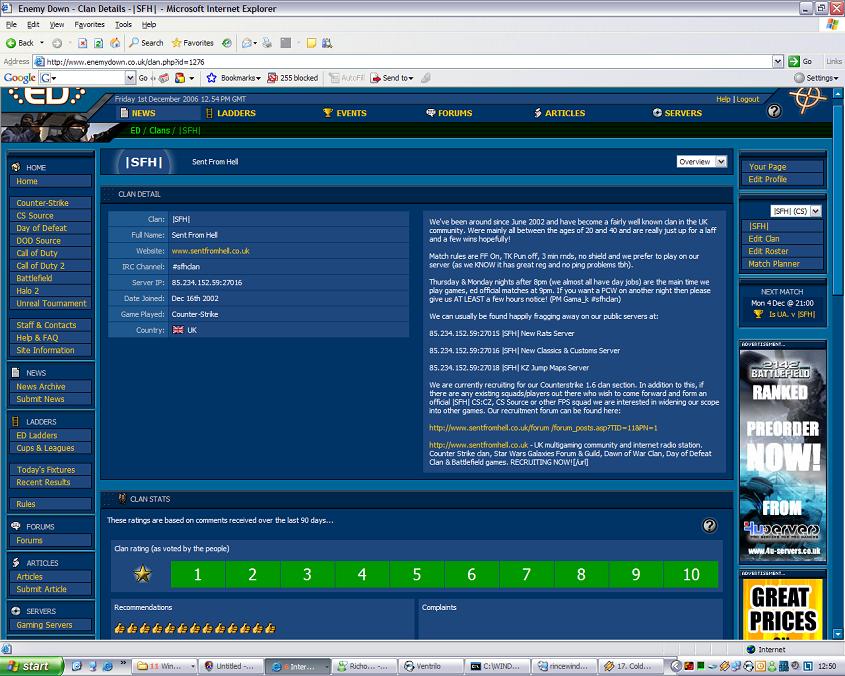This screenshot has height=676, width=845.
Task: Click the AutoFill button on the Google toolbar
Action: coord(347,78)
